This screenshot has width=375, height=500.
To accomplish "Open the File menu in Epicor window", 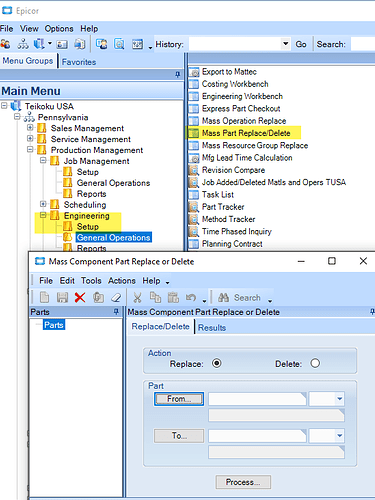I will pyautogui.click(x=6, y=29).
